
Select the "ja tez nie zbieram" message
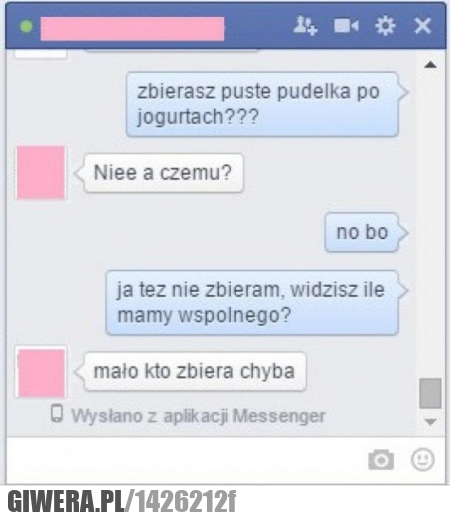point(252,303)
